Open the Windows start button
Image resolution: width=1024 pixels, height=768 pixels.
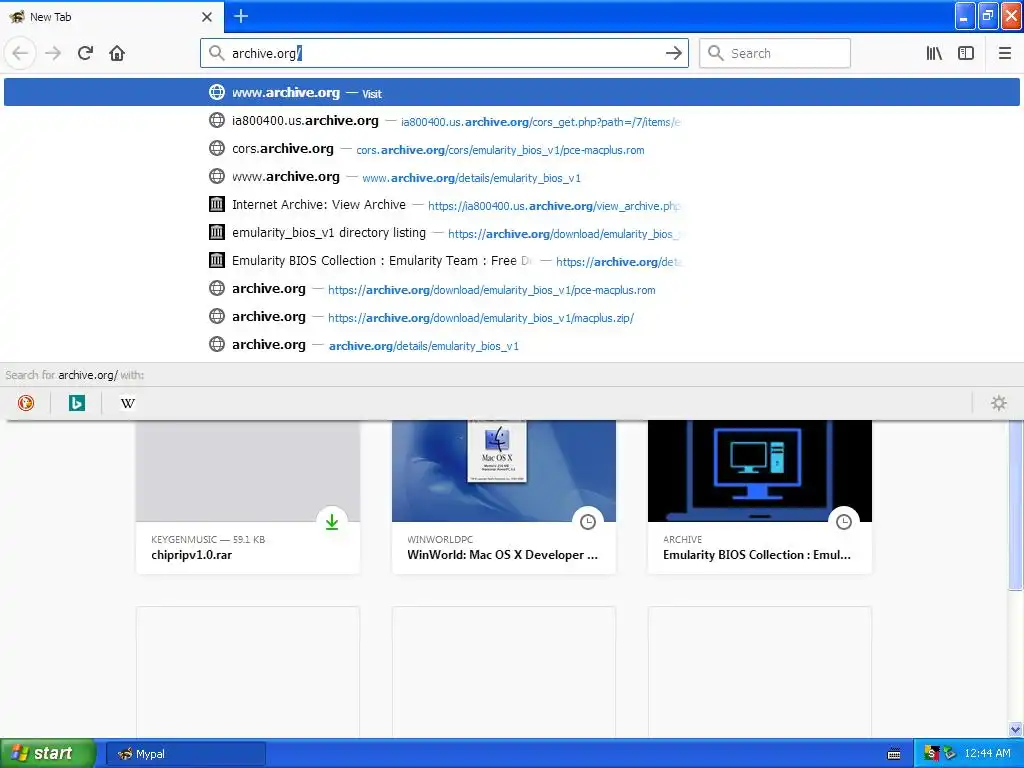pos(48,754)
